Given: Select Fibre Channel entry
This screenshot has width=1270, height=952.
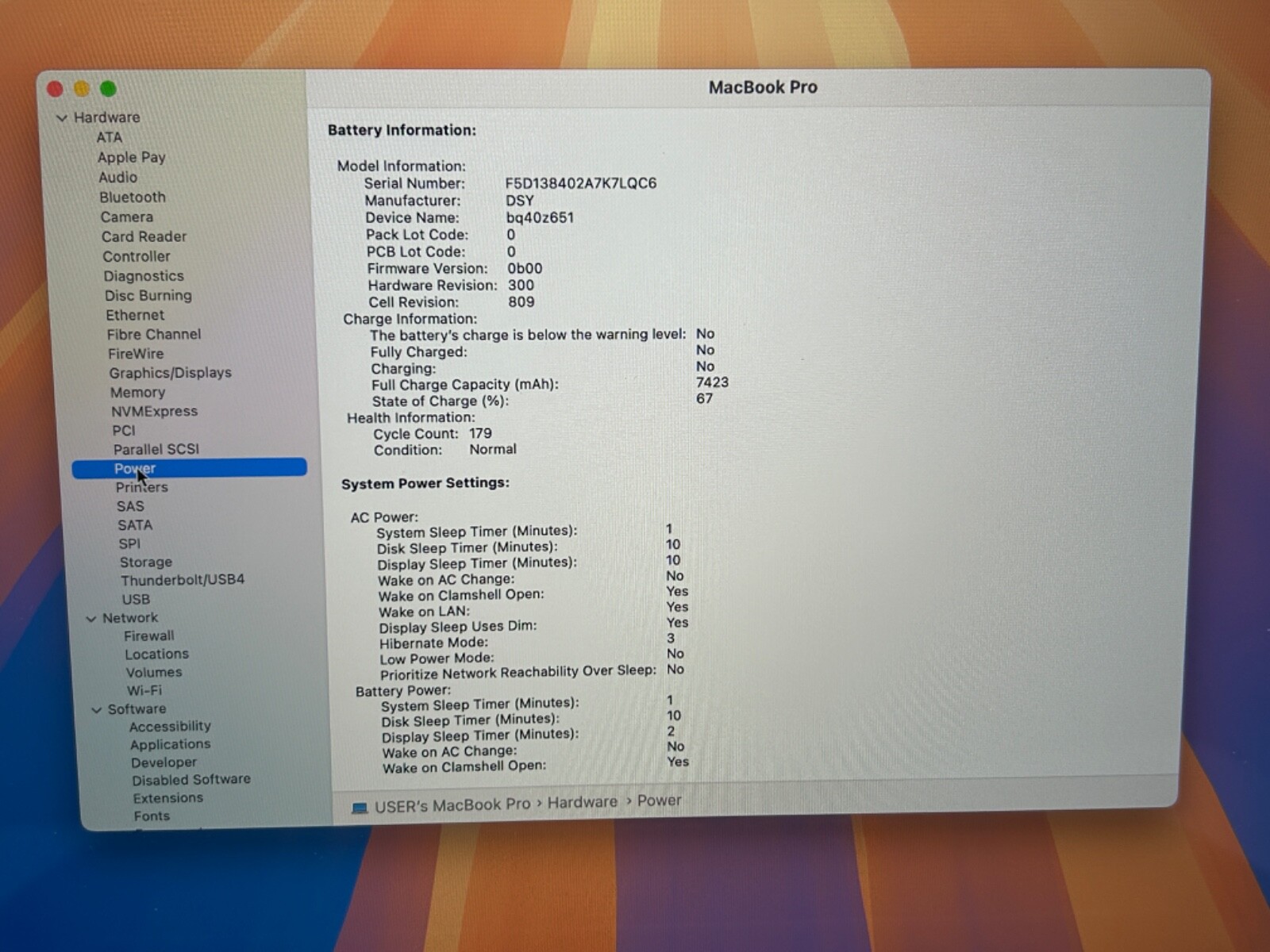Looking at the screenshot, I should pyautogui.click(x=154, y=334).
